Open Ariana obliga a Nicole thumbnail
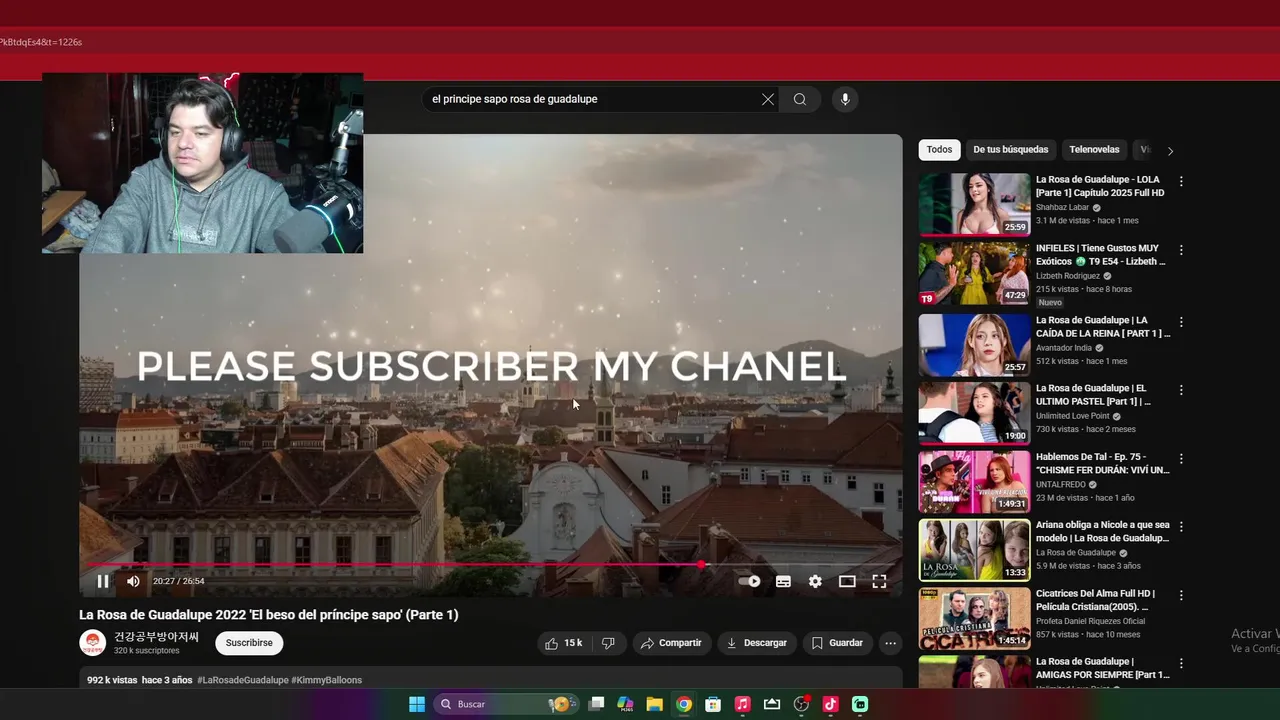This screenshot has height=720, width=1280. click(974, 549)
